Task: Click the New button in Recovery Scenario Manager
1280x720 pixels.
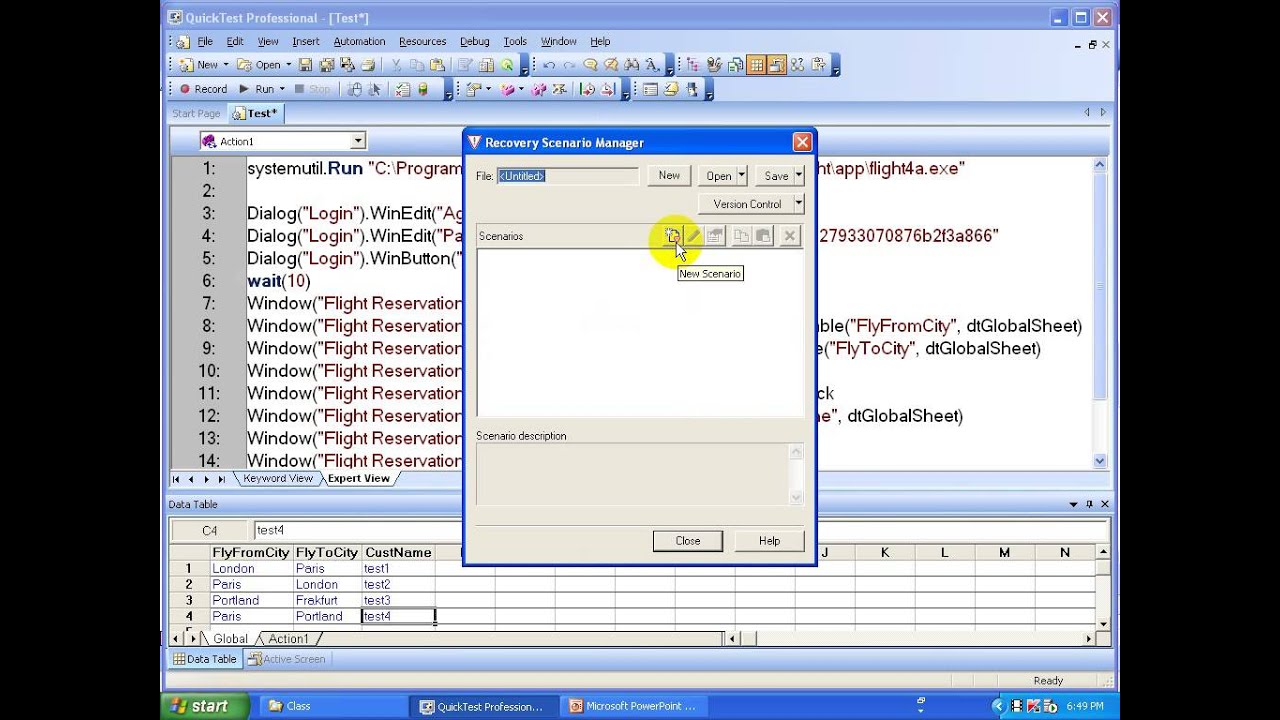Action: [669, 176]
